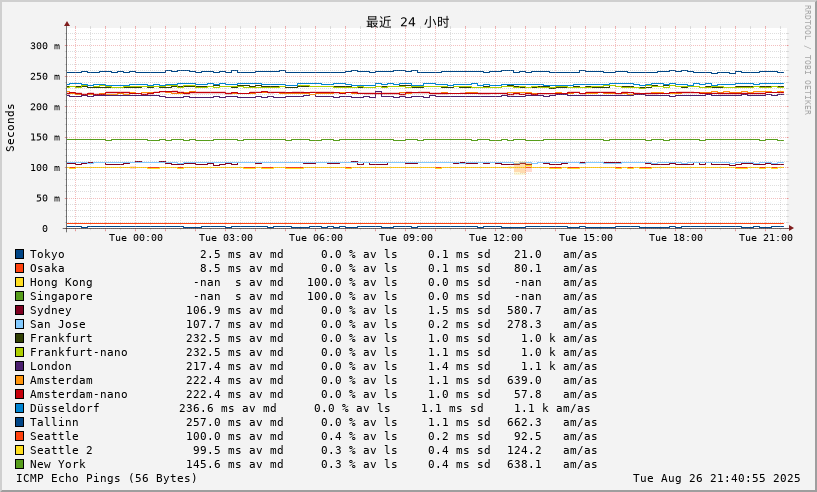Click the Seconds y-axis label
Screen dimensions: 817x492
(10, 128)
